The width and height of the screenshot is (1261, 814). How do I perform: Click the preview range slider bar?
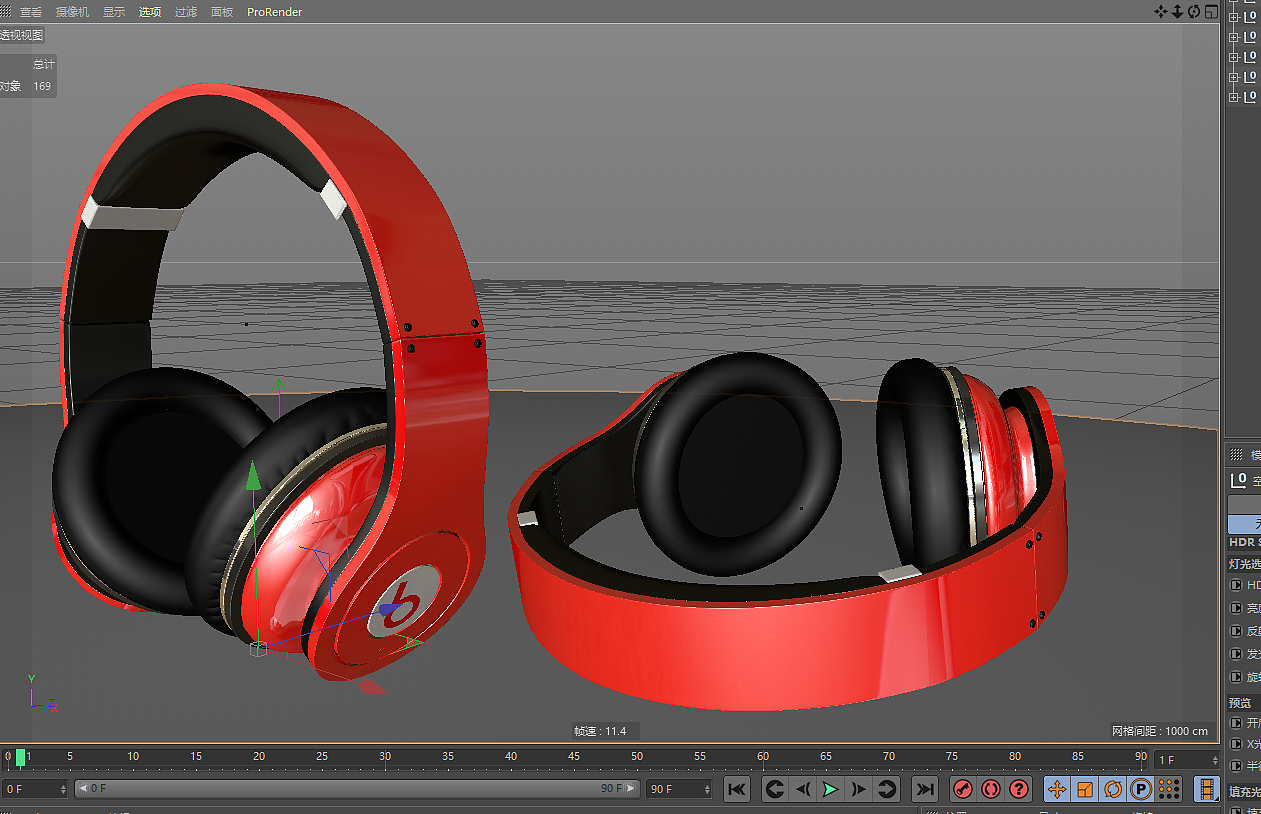tap(357, 789)
